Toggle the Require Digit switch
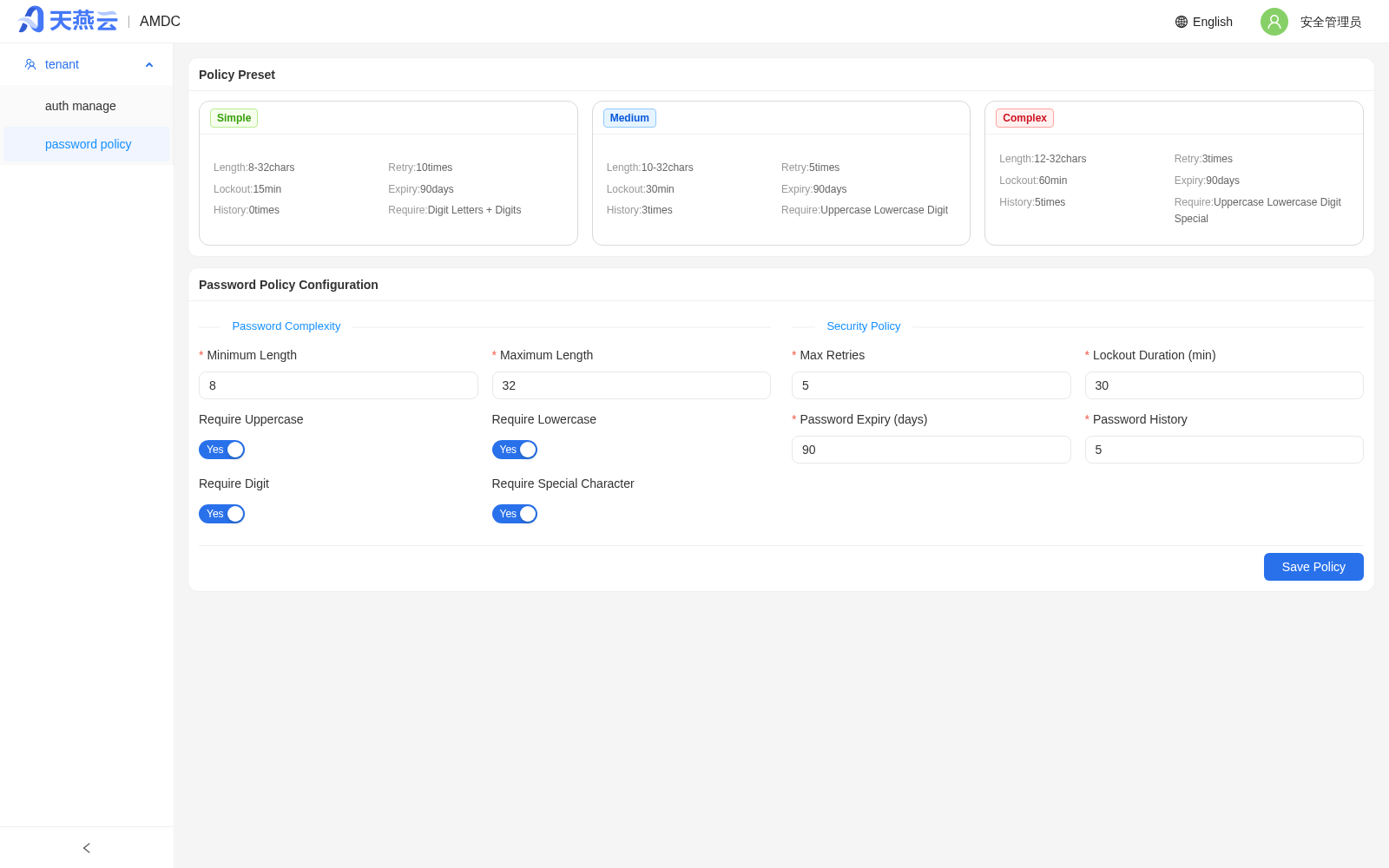The height and width of the screenshot is (868, 1389). pyautogui.click(x=221, y=514)
